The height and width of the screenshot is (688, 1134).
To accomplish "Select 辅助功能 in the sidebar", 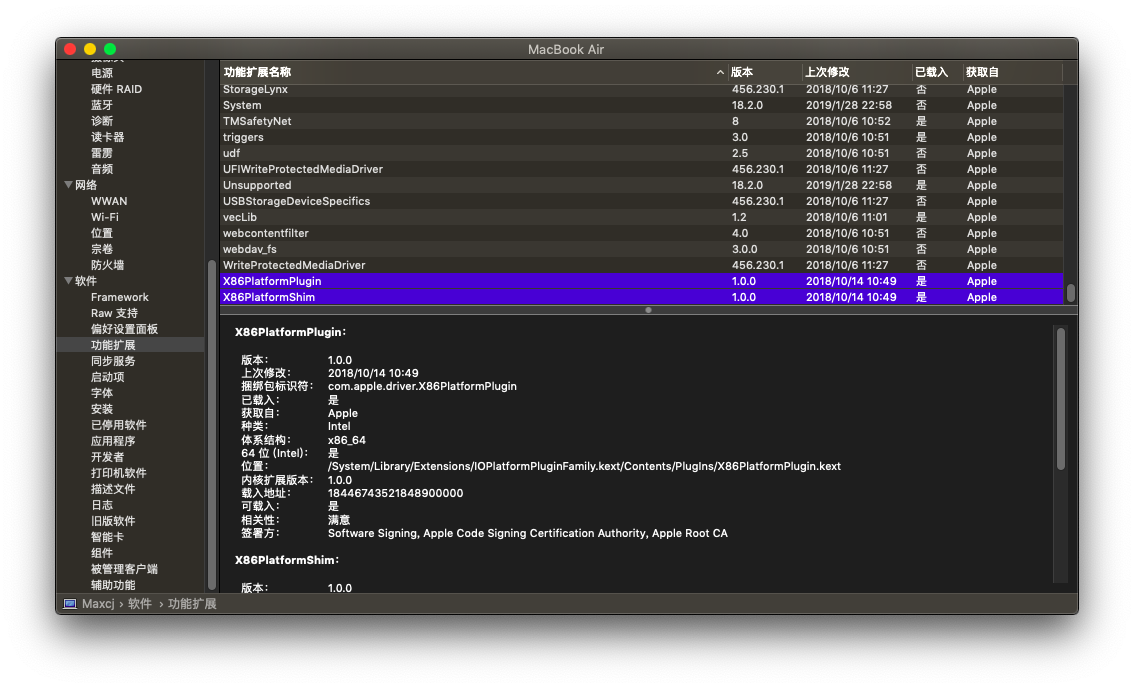I will pyautogui.click(x=114, y=585).
